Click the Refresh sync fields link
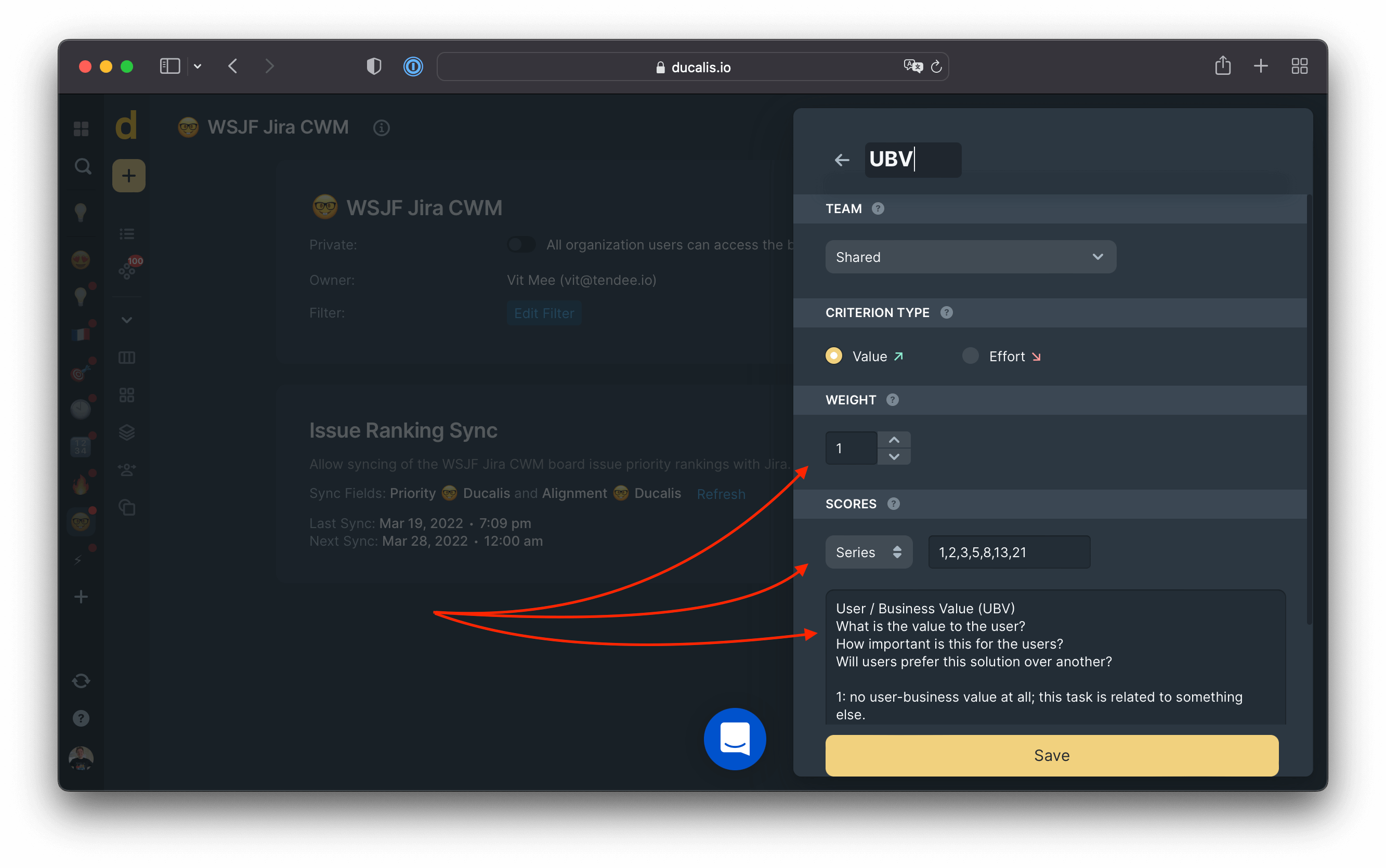 click(x=721, y=494)
